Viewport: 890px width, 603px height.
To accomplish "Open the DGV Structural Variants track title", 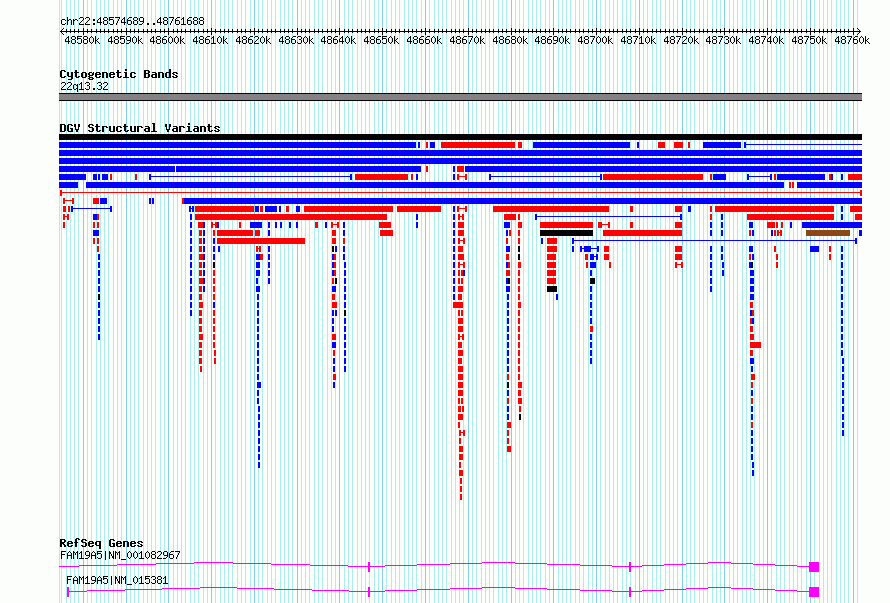I will (x=140, y=128).
